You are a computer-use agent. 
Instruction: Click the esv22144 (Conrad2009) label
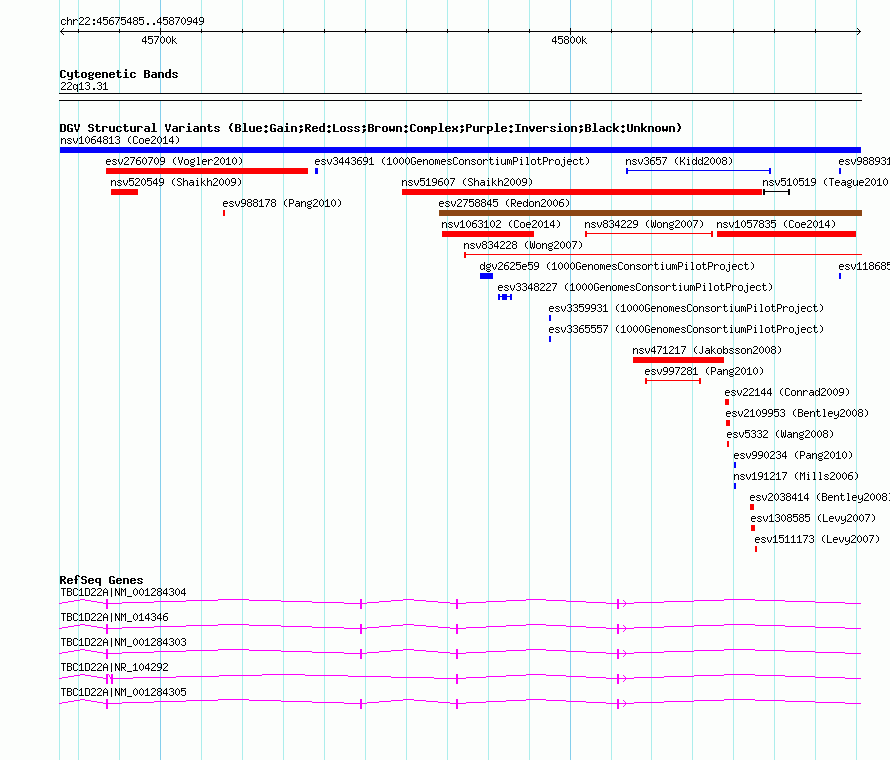tap(787, 392)
